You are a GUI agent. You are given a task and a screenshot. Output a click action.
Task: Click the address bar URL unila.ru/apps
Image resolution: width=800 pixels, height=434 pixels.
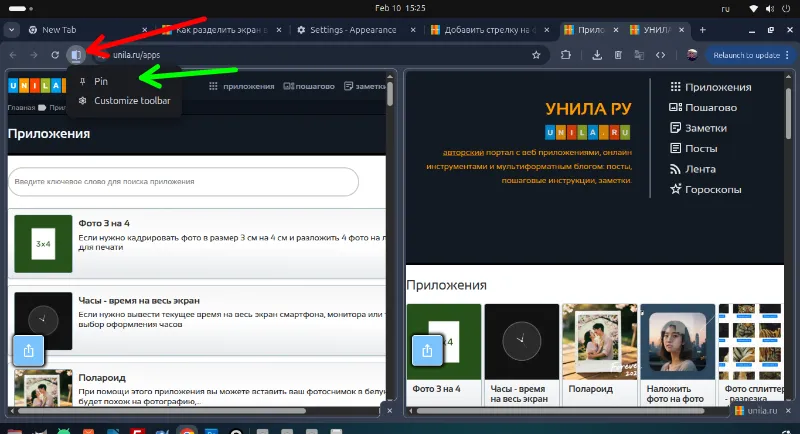tap(136, 55)
